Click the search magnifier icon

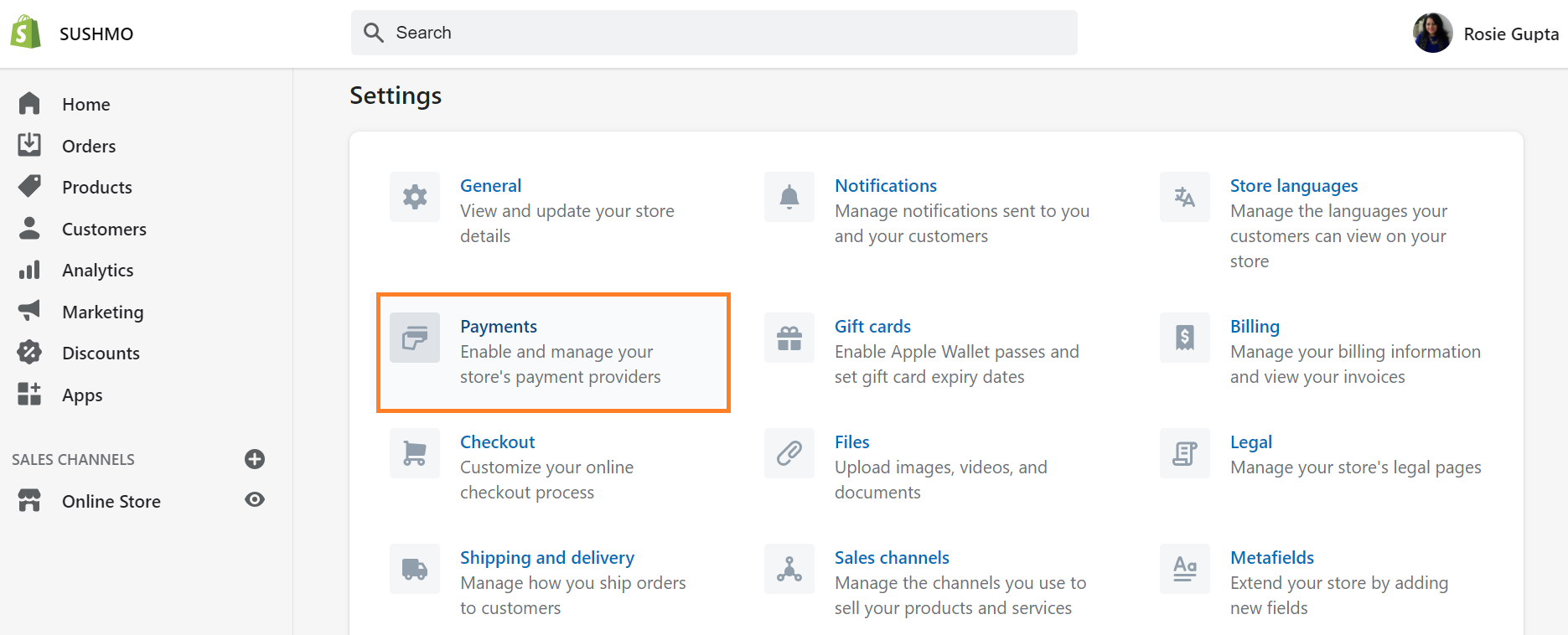[374, 33]
